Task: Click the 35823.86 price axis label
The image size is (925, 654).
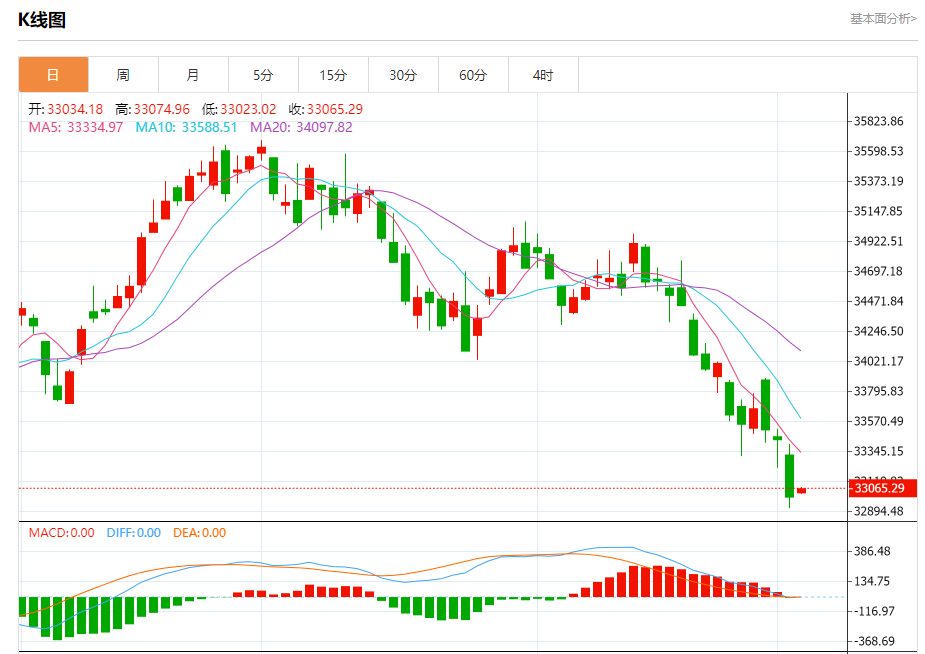Action: tap(879, 121)
